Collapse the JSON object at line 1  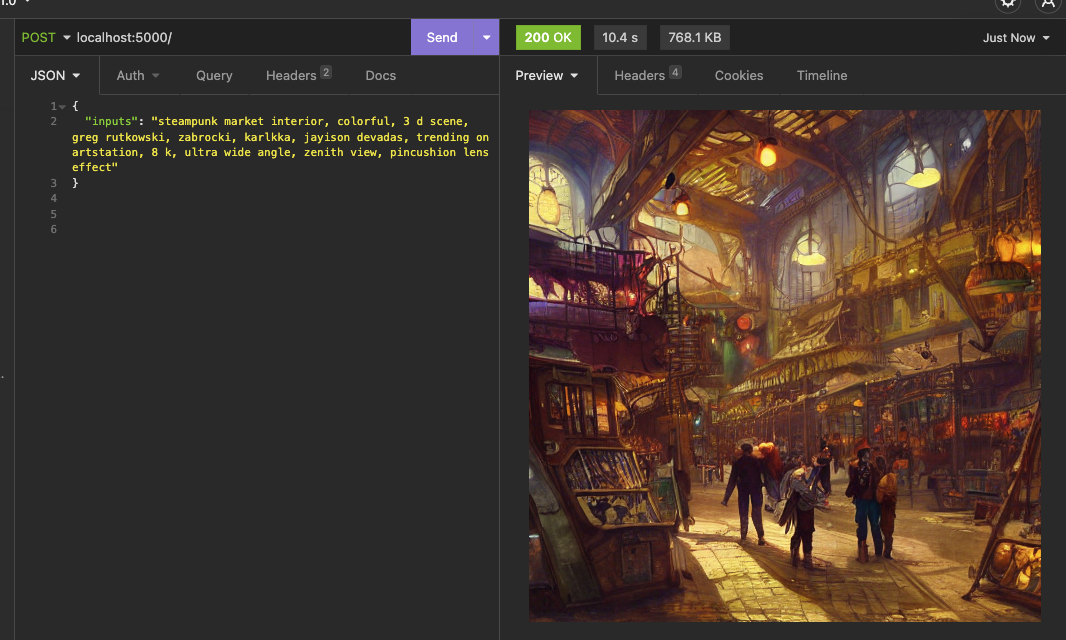(63, 107)
